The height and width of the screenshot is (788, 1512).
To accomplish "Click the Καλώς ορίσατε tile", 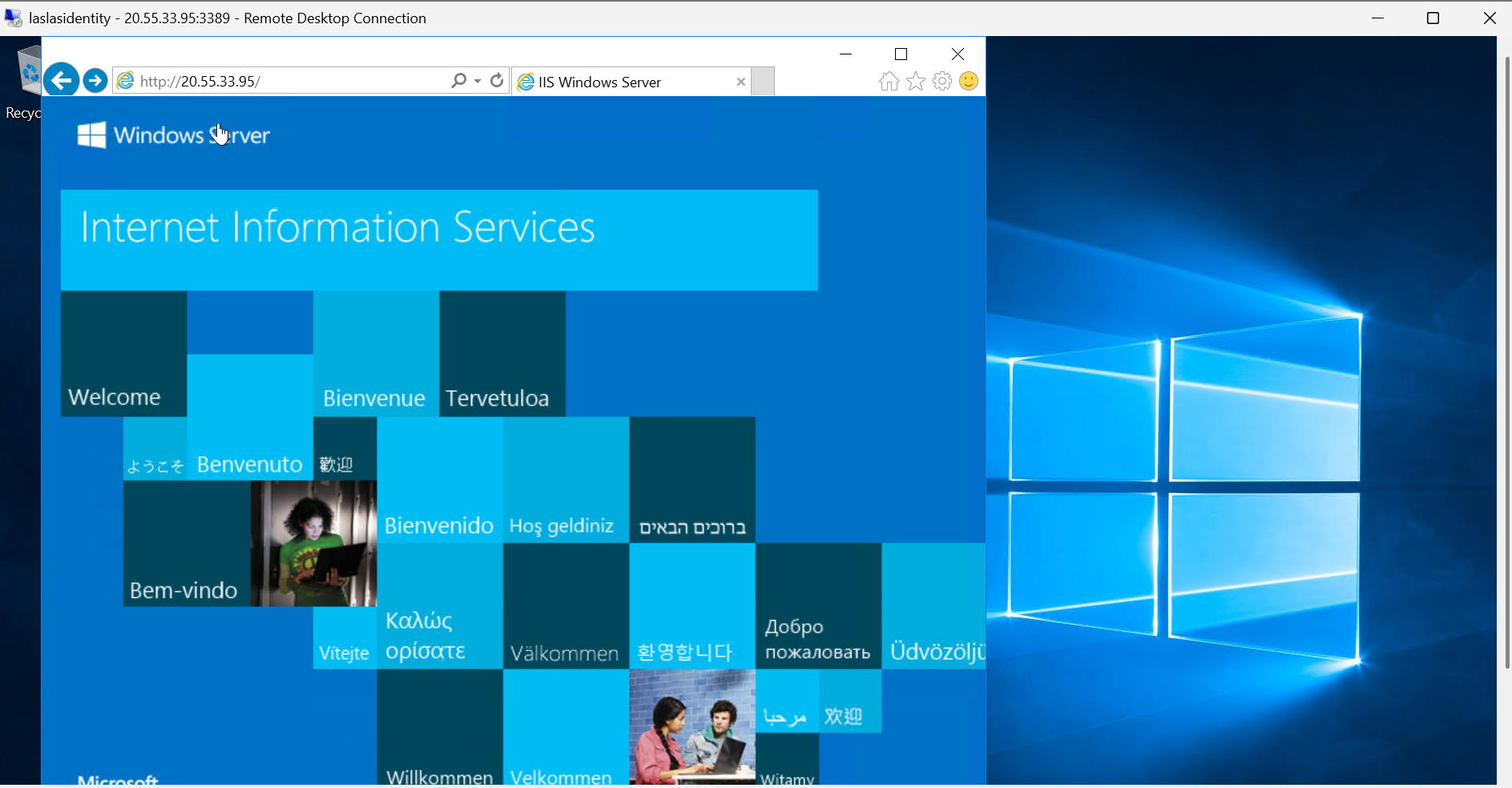I will [x=440, y=605].
